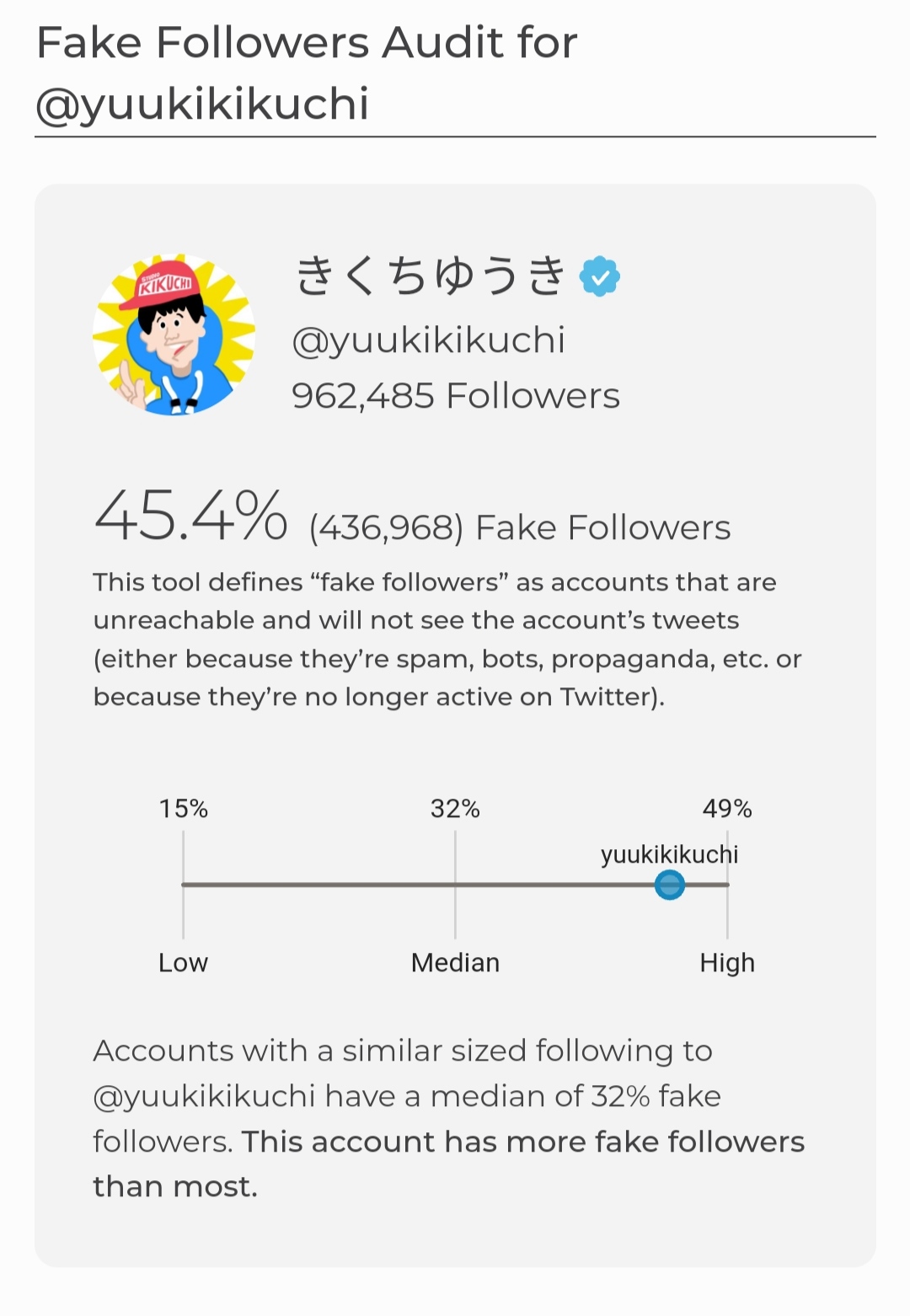Click the blue verified badge icon
The width and height of the screenshot is (910, 1316).
pos(600,276)
